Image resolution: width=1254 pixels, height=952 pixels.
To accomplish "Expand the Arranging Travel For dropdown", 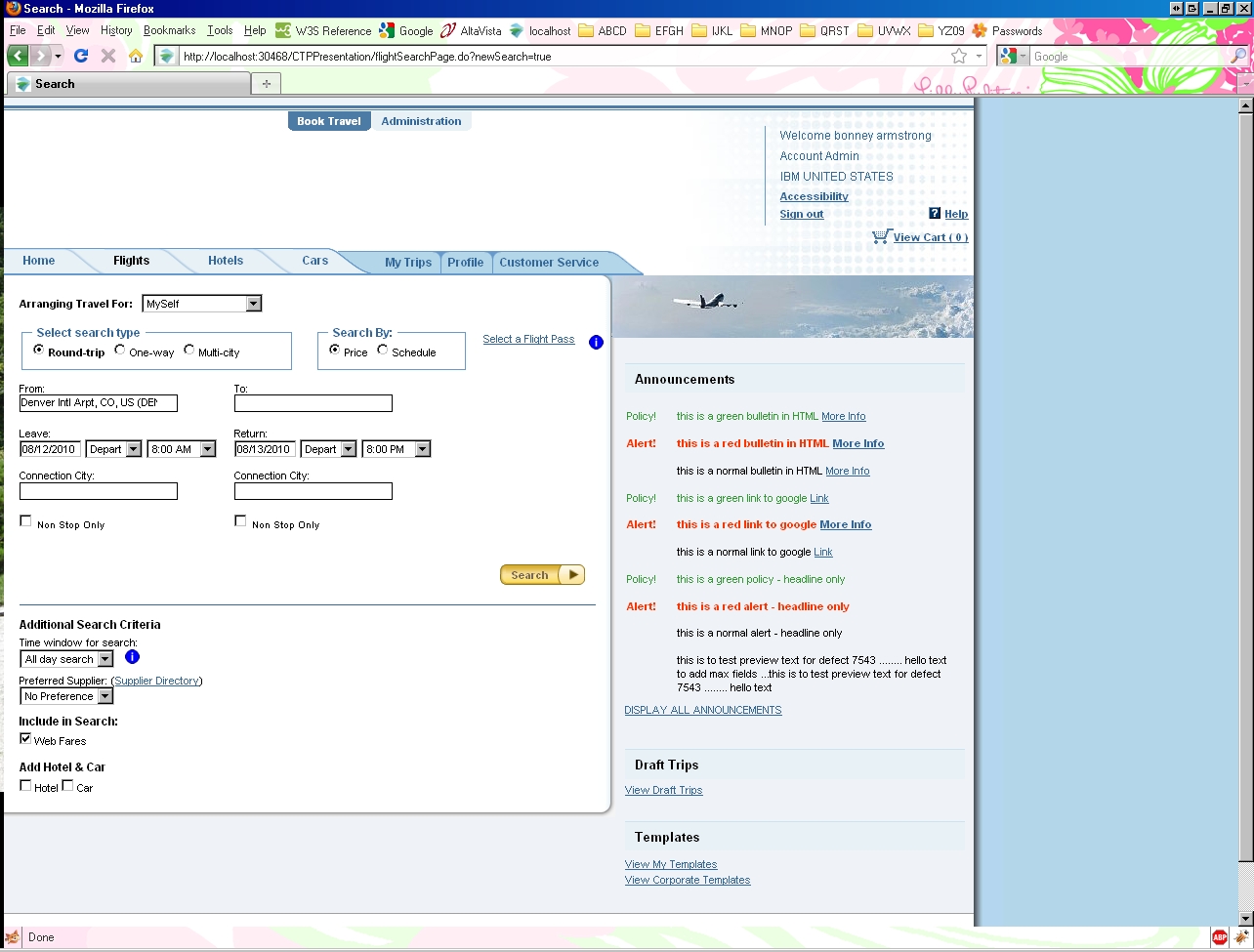I will coord(253,304).
